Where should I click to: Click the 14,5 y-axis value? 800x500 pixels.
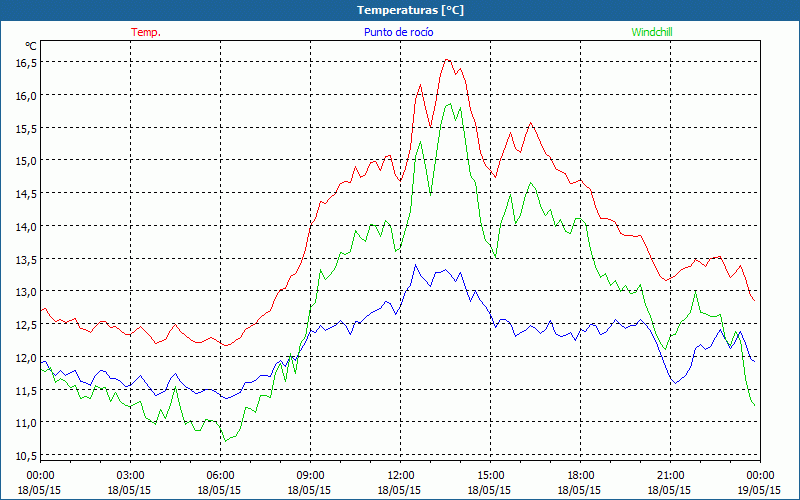point(27,193)
